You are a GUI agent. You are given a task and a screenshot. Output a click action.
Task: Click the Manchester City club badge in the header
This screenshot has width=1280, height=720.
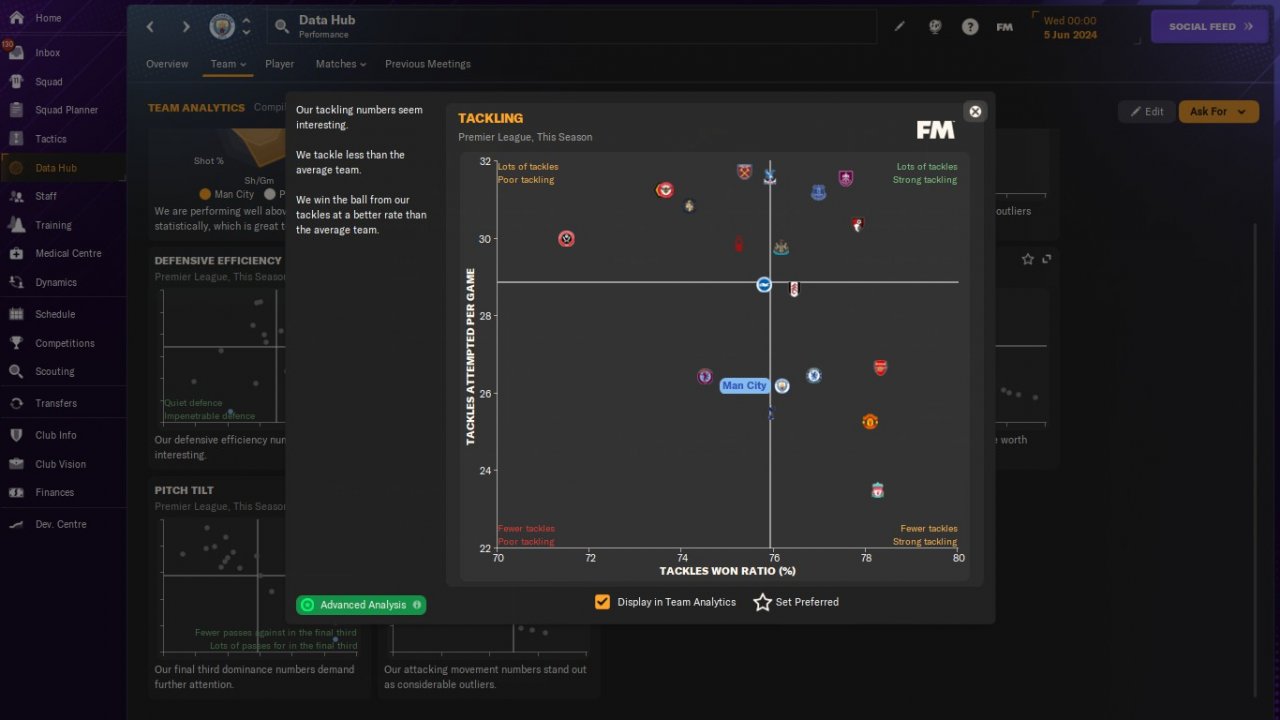222,27
